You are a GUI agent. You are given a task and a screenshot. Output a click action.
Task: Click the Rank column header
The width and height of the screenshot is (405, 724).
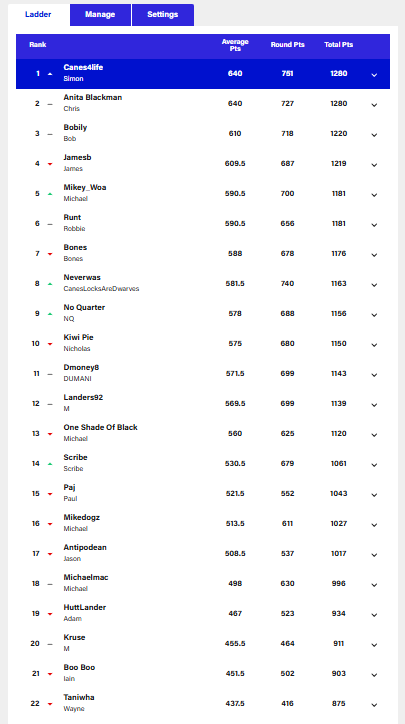37,45
